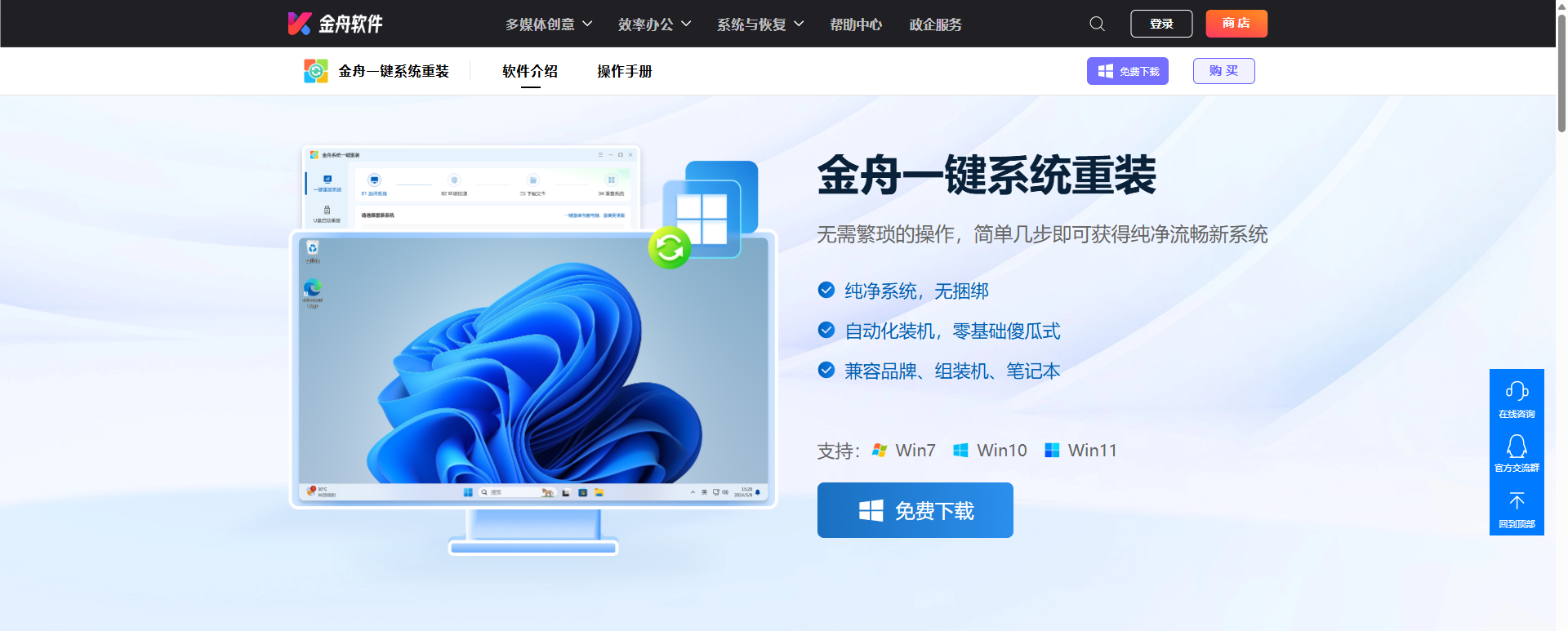The height and width of the screenshot is (631, 1568).
Task: Click checkmark beside 纯净系统，无捆绑
Action: [x=826, y=291]
